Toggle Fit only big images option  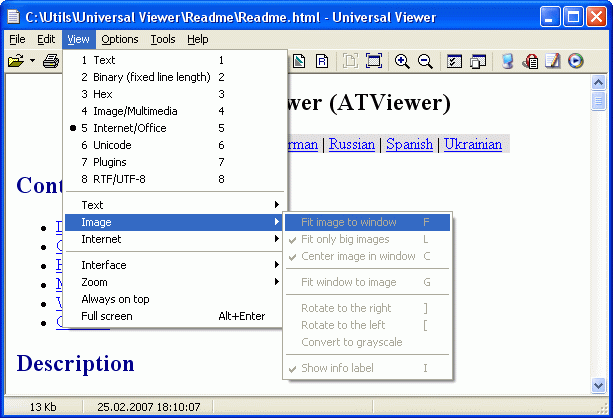(x=367, y=239)
